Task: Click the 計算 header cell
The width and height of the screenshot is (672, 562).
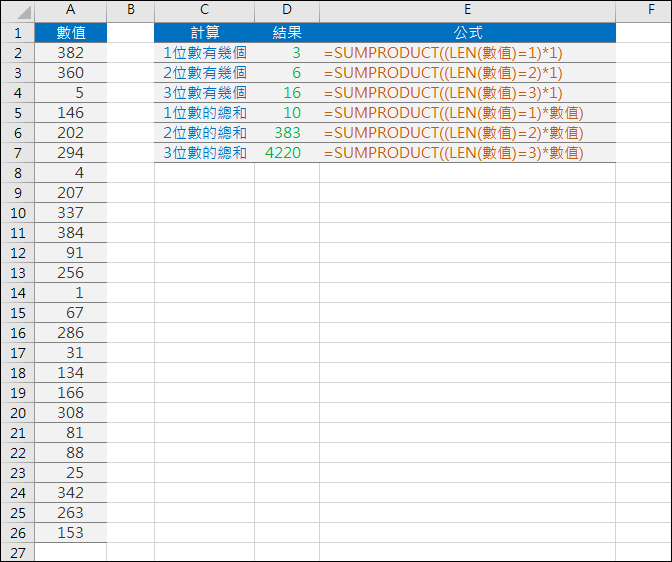Action: (x=204, y=33)
